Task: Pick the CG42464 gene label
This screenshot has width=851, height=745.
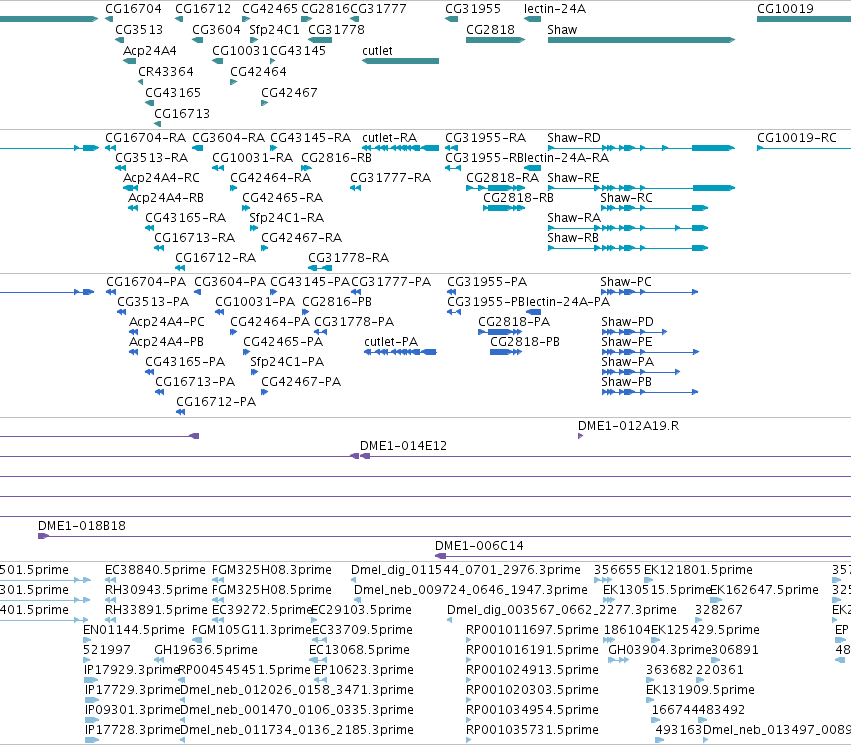Action: point(258,72)
